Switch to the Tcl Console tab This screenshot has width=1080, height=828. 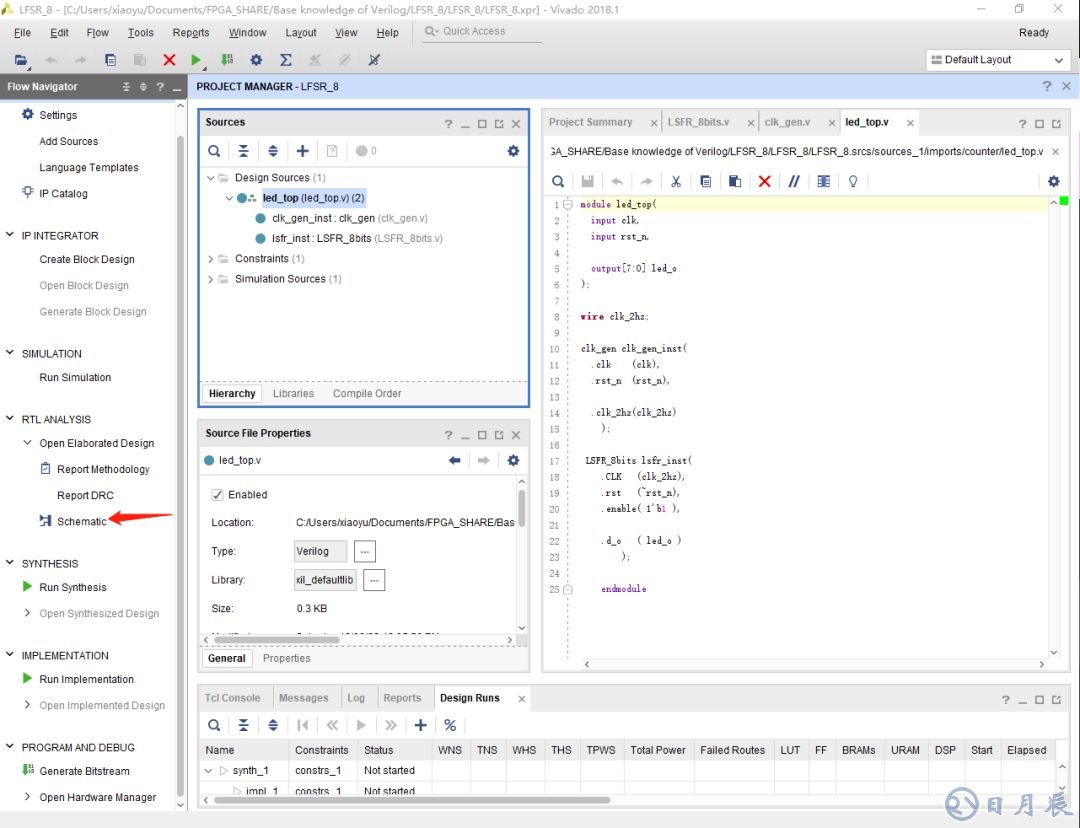point(232,698)
